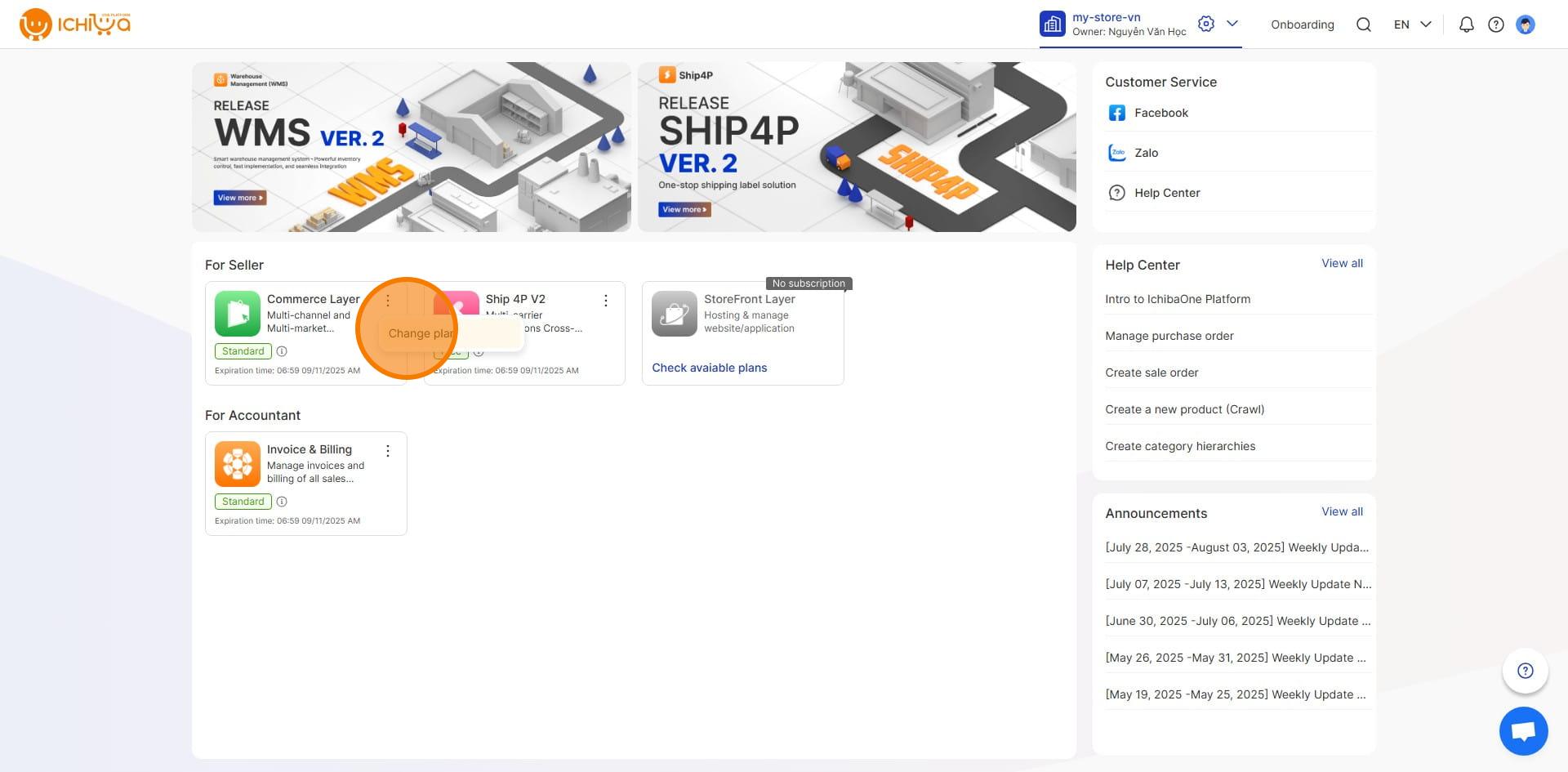1568x772 pixels.
Task: Open the Ship 4P V2 card title
Action: pyautogui.click(x=515, y=299)
